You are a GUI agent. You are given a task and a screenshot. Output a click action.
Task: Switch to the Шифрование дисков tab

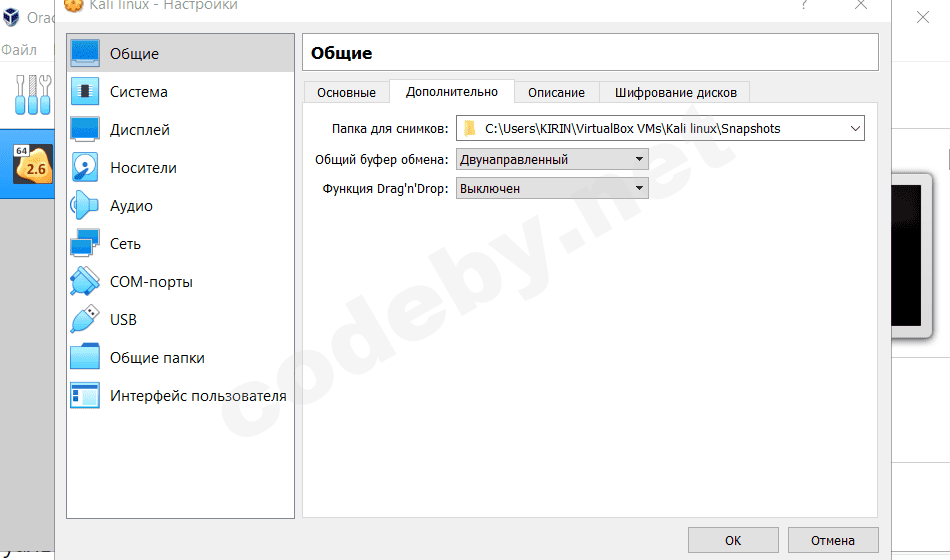click(x=676, y=92)
